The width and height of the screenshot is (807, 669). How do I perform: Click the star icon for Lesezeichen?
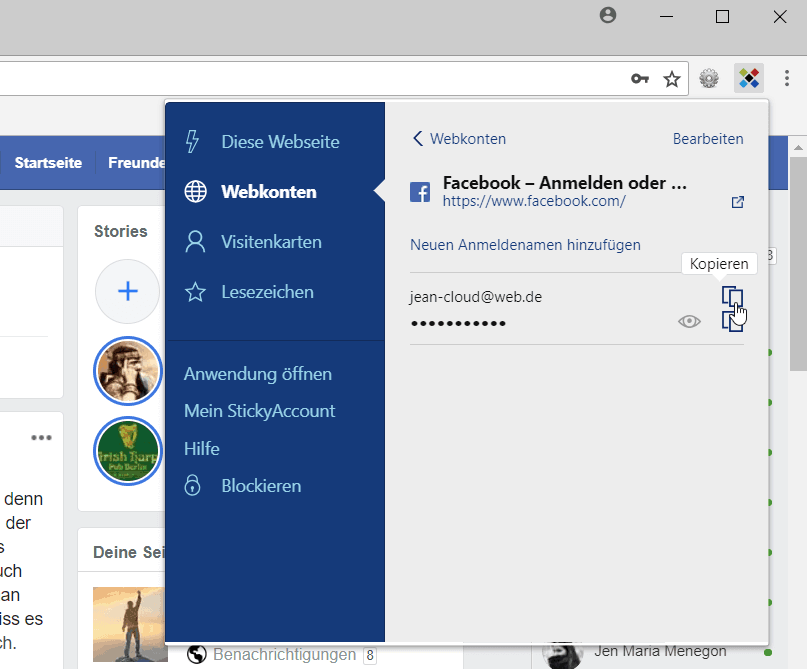tap(196, 292)
